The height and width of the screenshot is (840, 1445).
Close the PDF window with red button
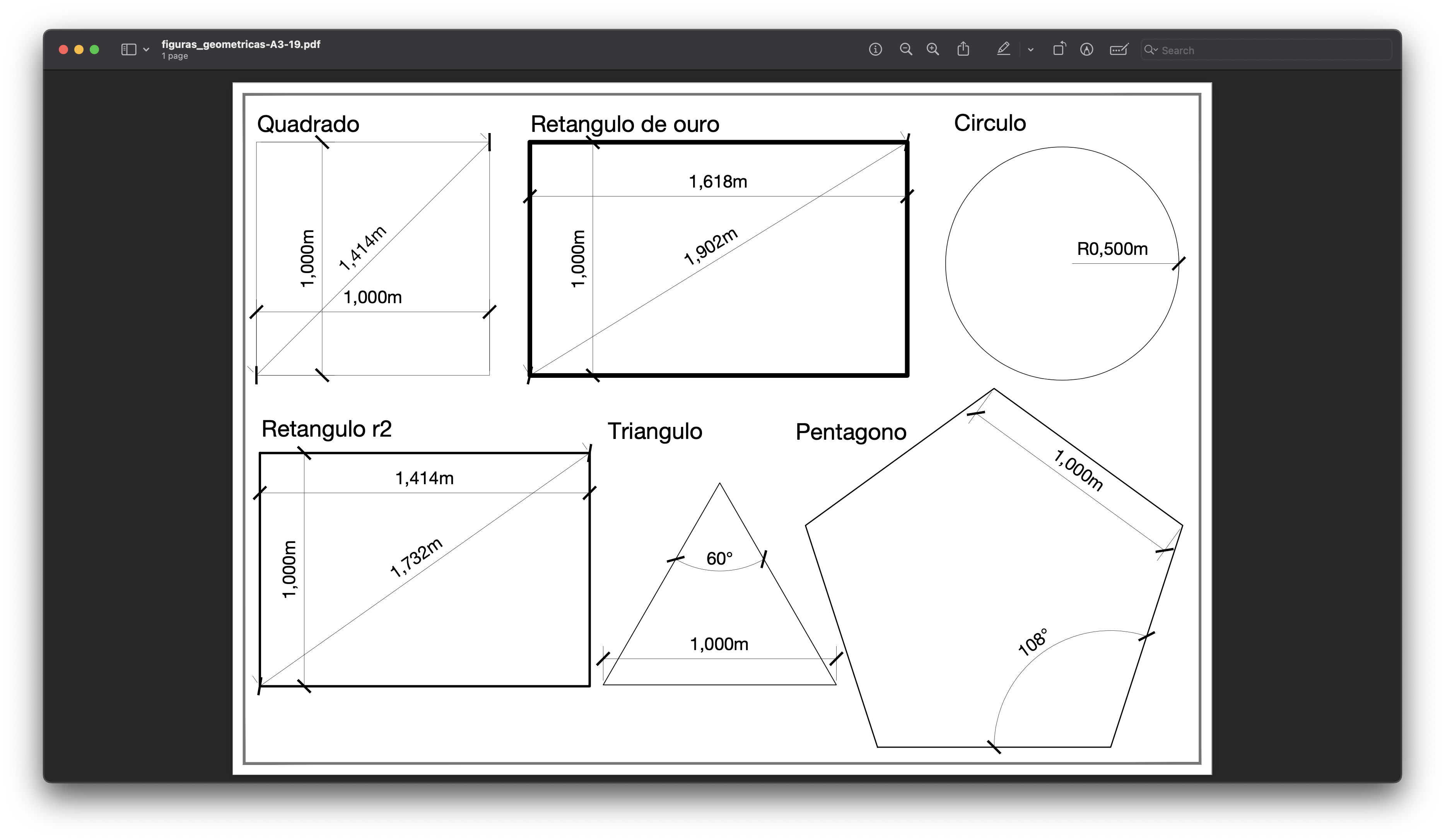click(x=64, y=50)
